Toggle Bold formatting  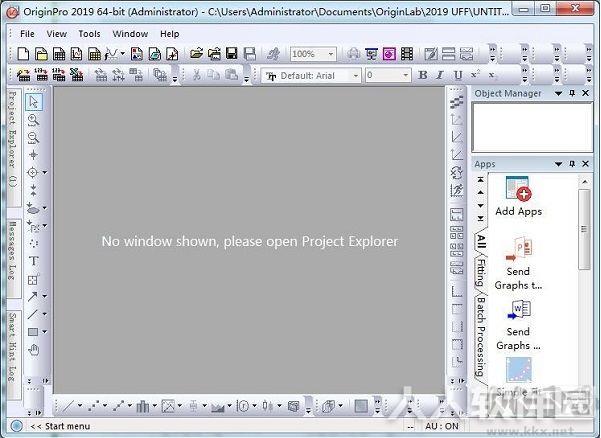coord(423,75)
